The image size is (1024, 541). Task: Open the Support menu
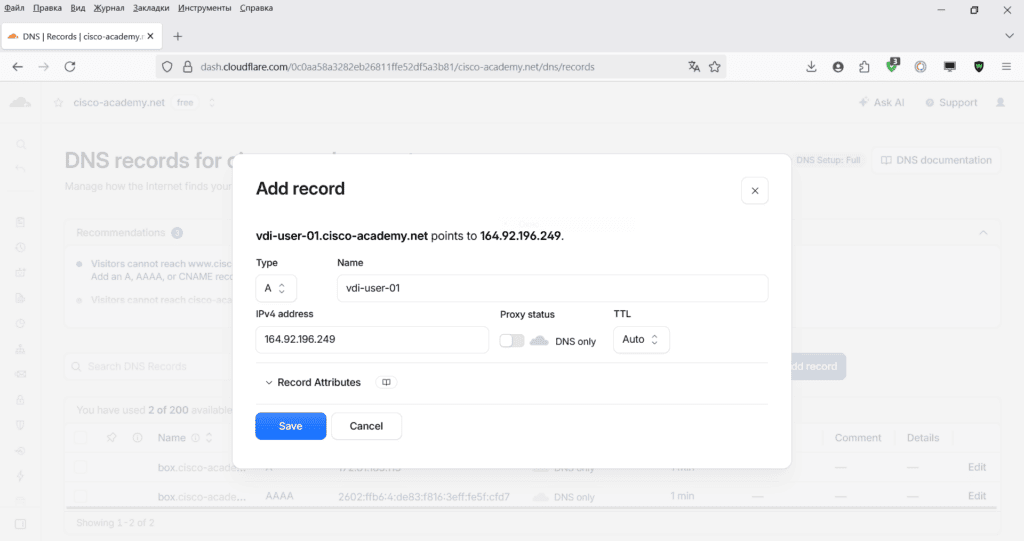(952, 103)
